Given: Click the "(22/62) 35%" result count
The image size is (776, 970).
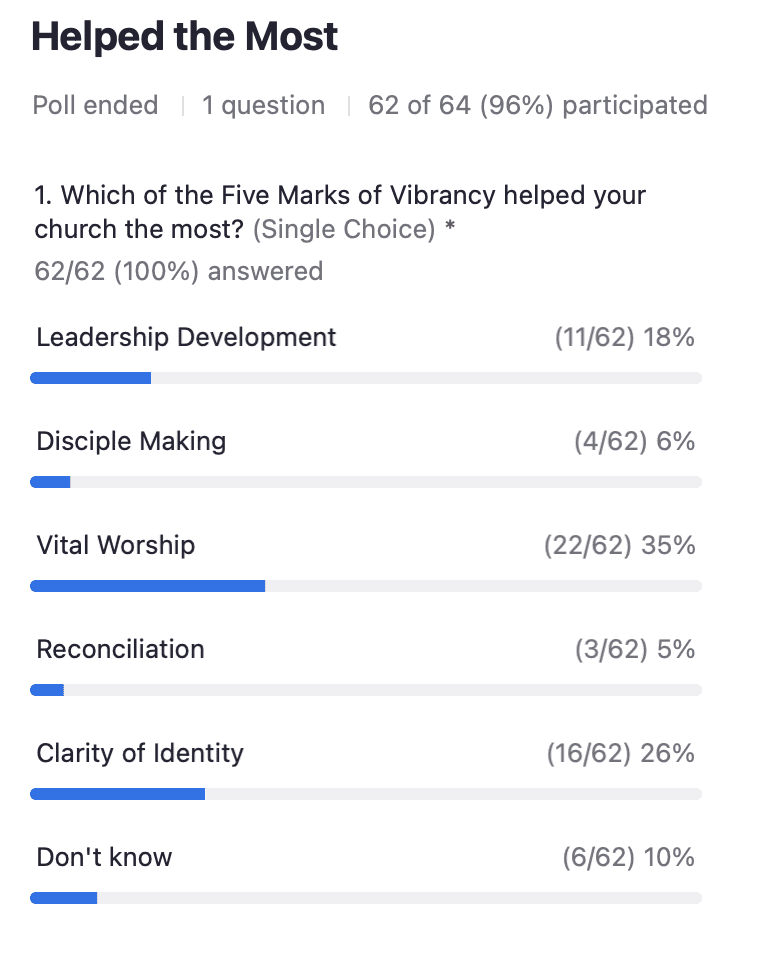Looking at the screenshot, I should point(619,546).
